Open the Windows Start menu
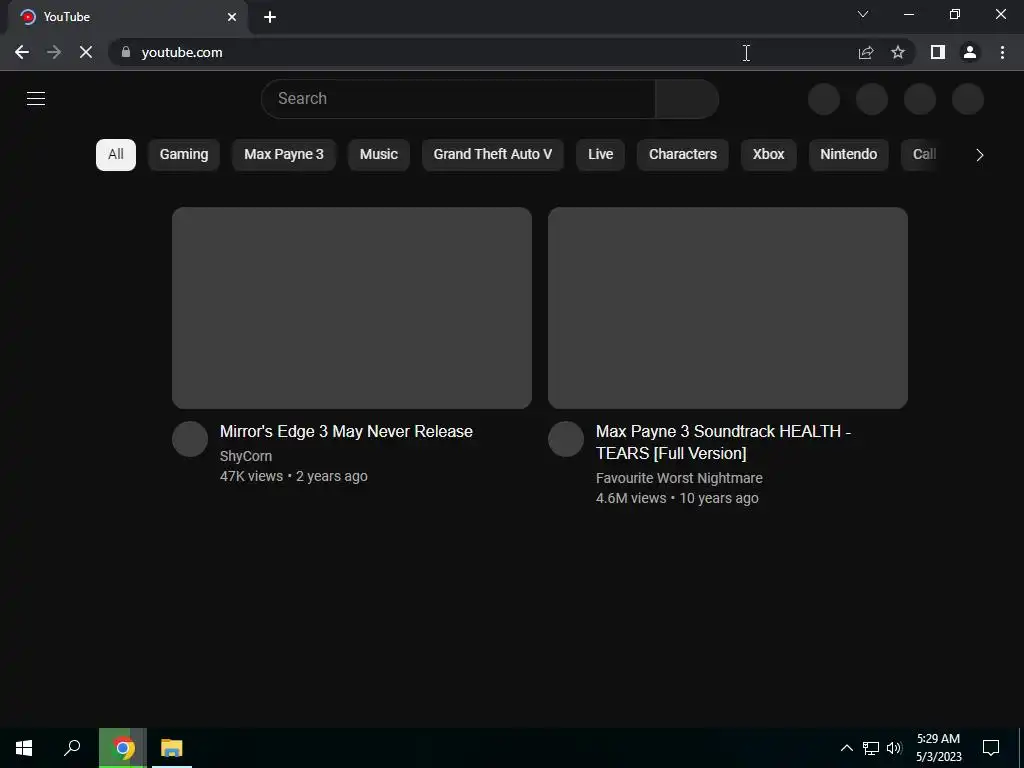Viewport: 1024px width, 768px height. click(24, 748)
